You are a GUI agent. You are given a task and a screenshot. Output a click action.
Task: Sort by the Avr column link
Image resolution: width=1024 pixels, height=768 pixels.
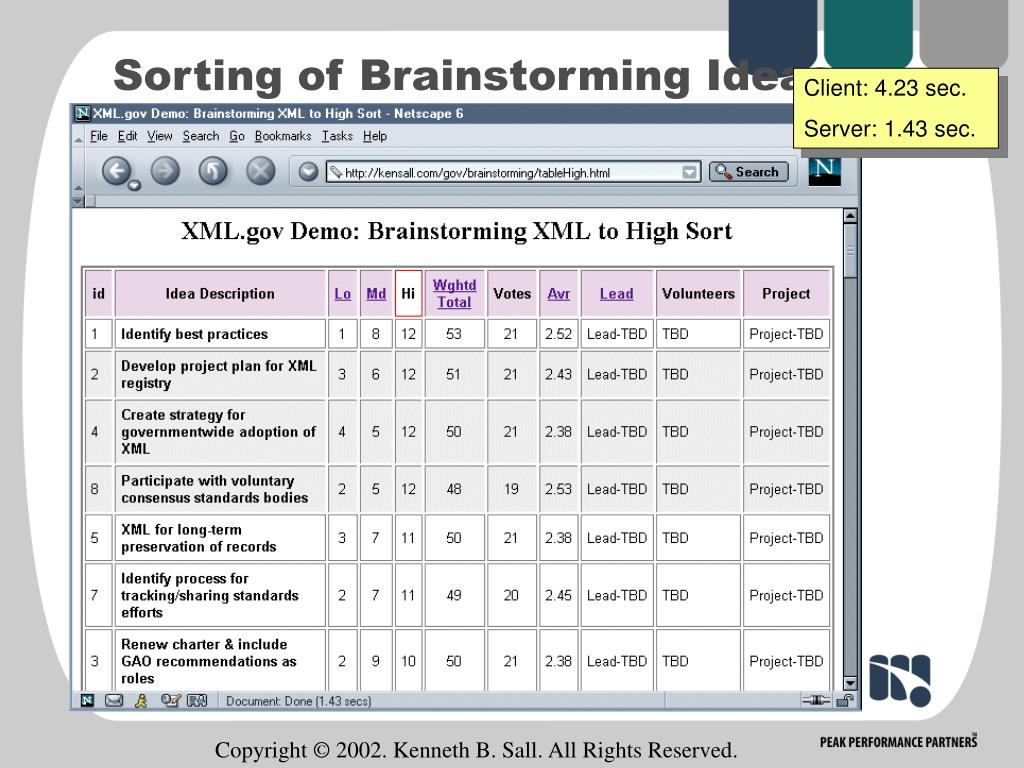coord(558,294)
